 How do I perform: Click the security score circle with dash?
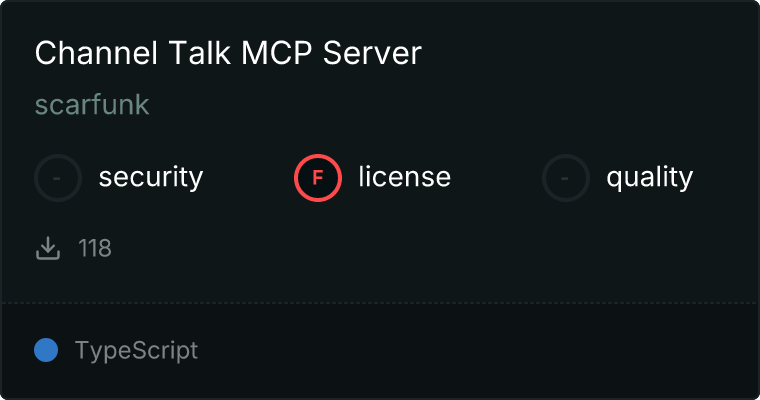pyautogui.click(x=58, y=178)
